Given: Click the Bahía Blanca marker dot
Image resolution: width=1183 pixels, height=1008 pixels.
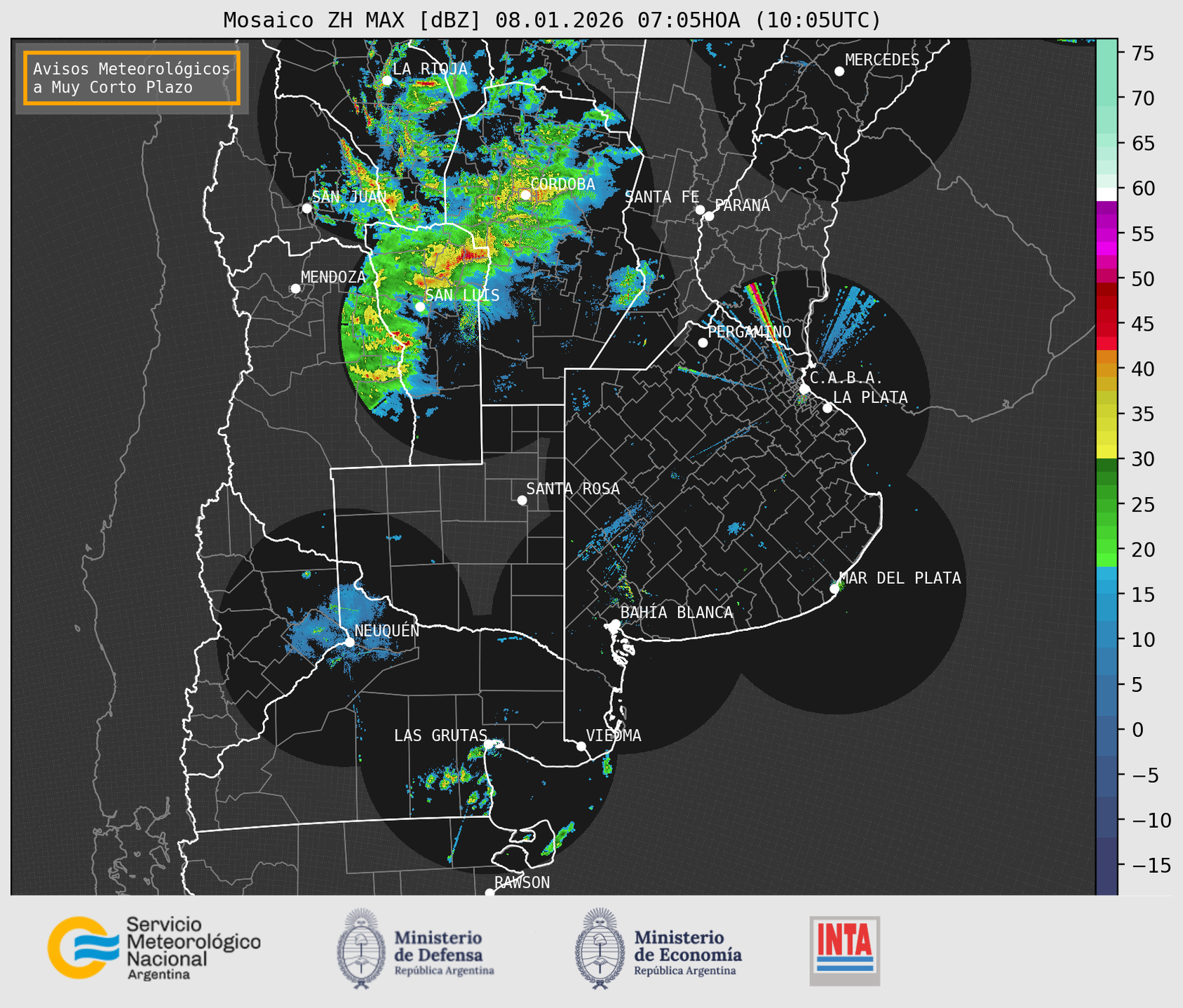Looking at the screenshot, I should pos(615,624).
